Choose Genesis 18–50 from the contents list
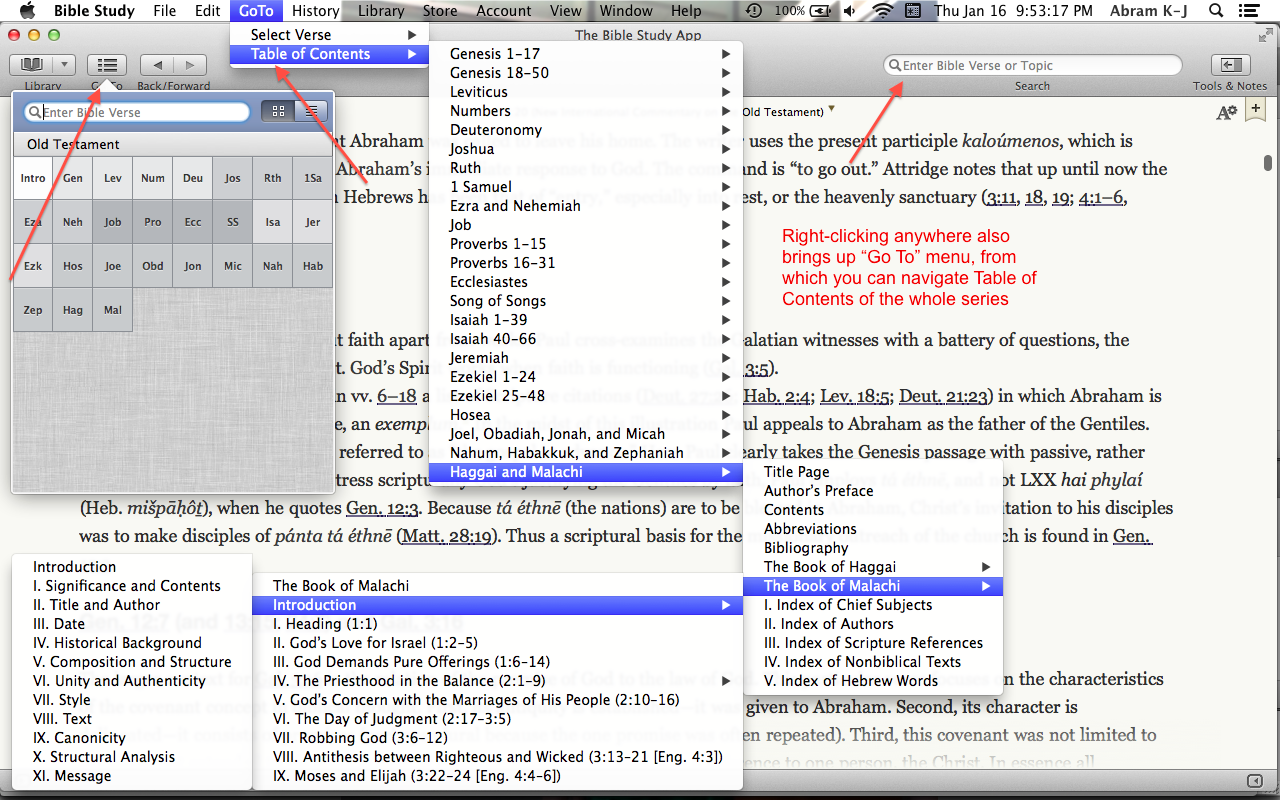 (x=499, y=73)
